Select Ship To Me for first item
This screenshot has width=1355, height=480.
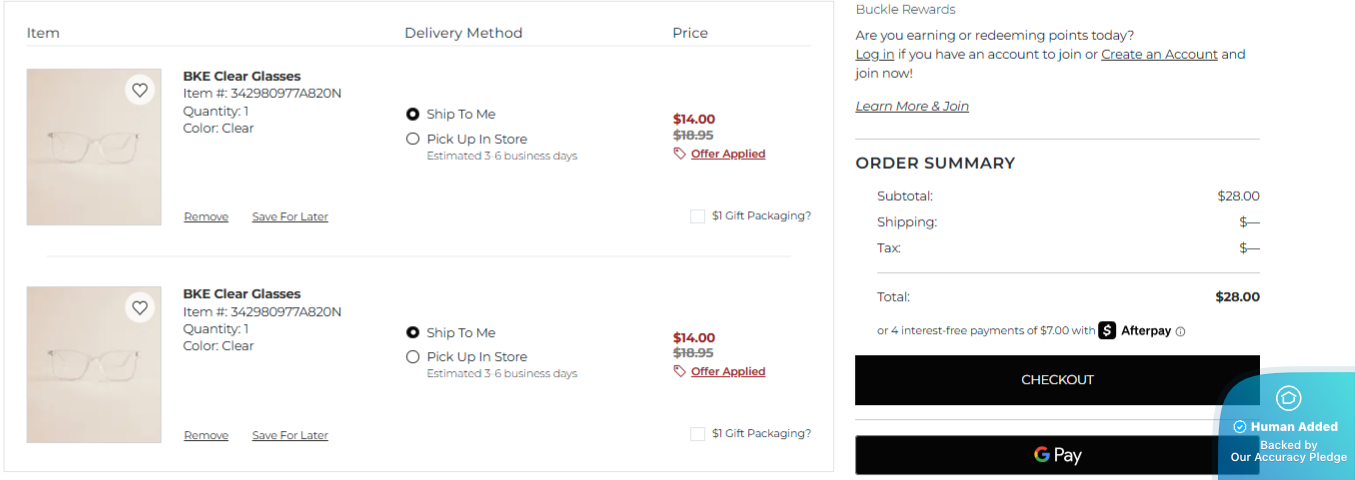412,114
